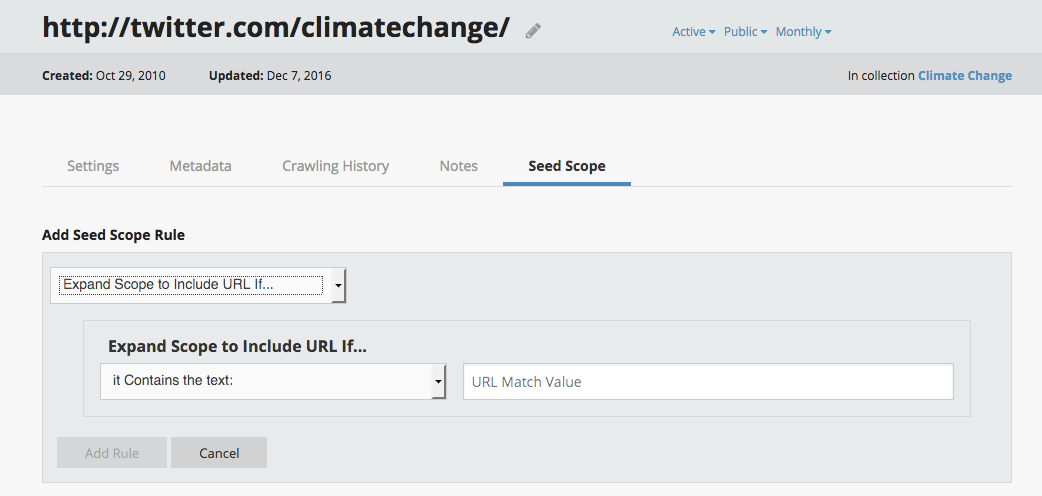This screenshot has height=496, width=1042.
Task: Open the 'it Contains the text:' dropdown
Action: coord(265,381)
